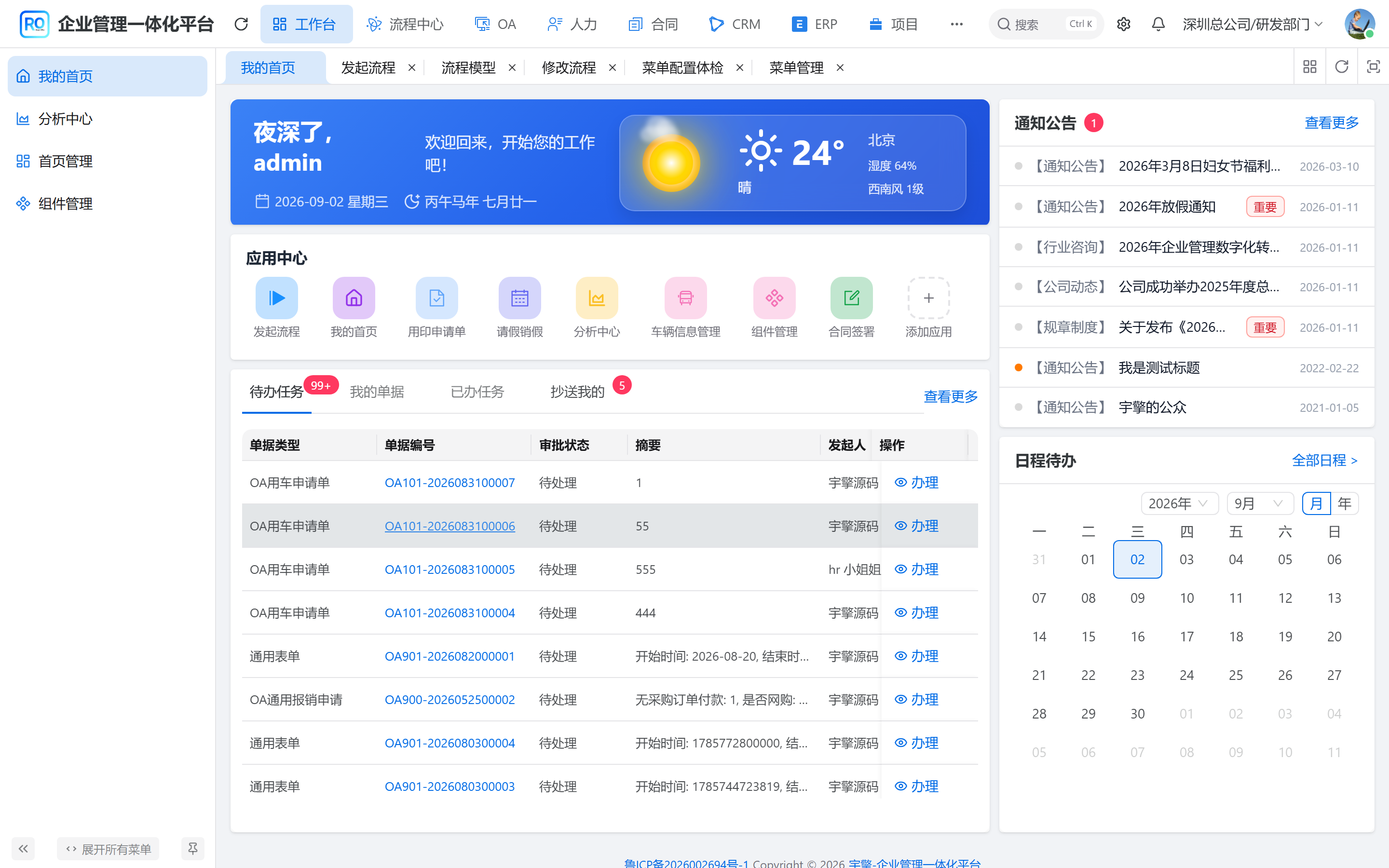Select the 合同 top menu
Screen dimensions: 1389x868
654,24
